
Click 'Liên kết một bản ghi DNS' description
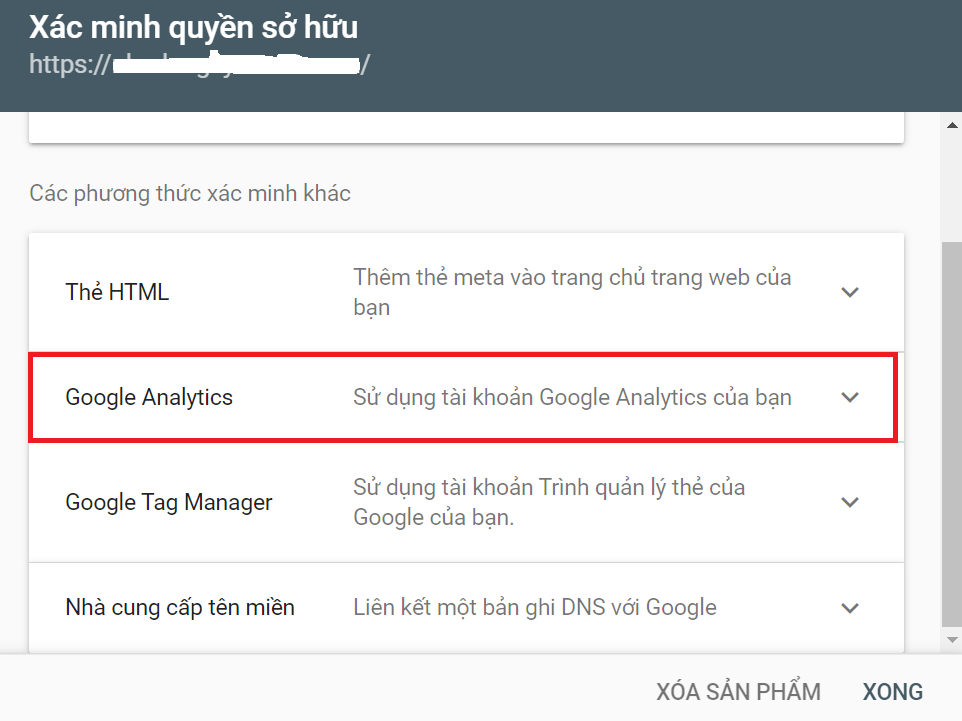pos(535,607)
